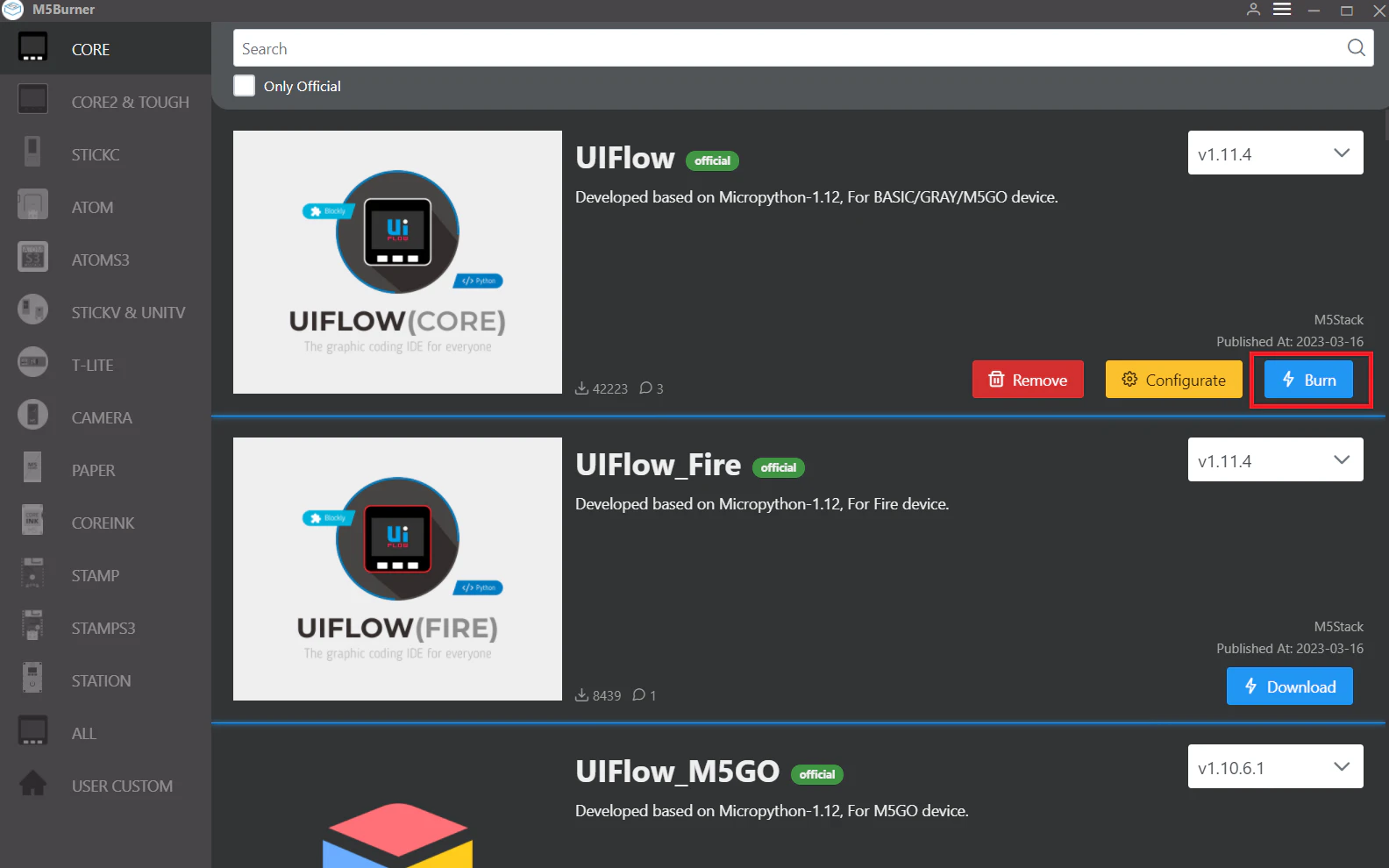Image resolution: width=1389 pixels, height=868 pixels.
Task: Expand UIFlow version v1.11.4 dropdown
Action: (x=1275, y=153)
